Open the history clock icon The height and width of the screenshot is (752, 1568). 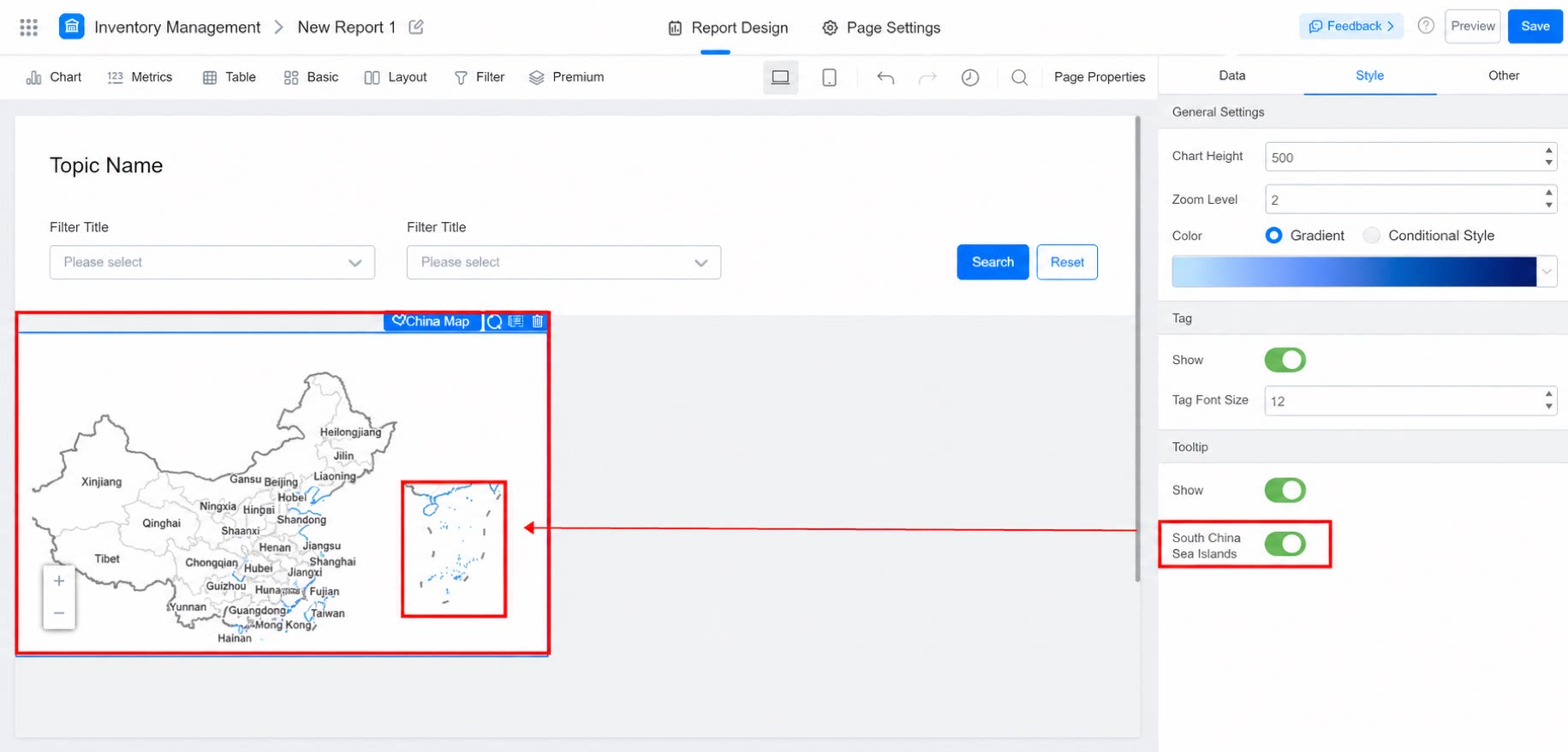point(969,78)
